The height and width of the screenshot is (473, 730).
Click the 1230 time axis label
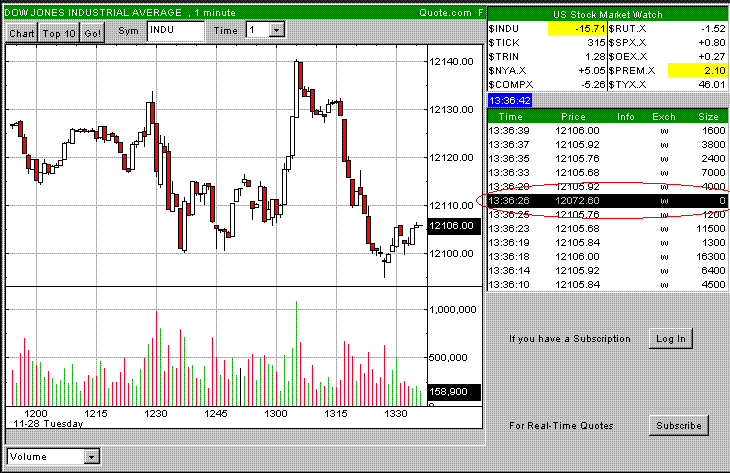click(155, 413)
